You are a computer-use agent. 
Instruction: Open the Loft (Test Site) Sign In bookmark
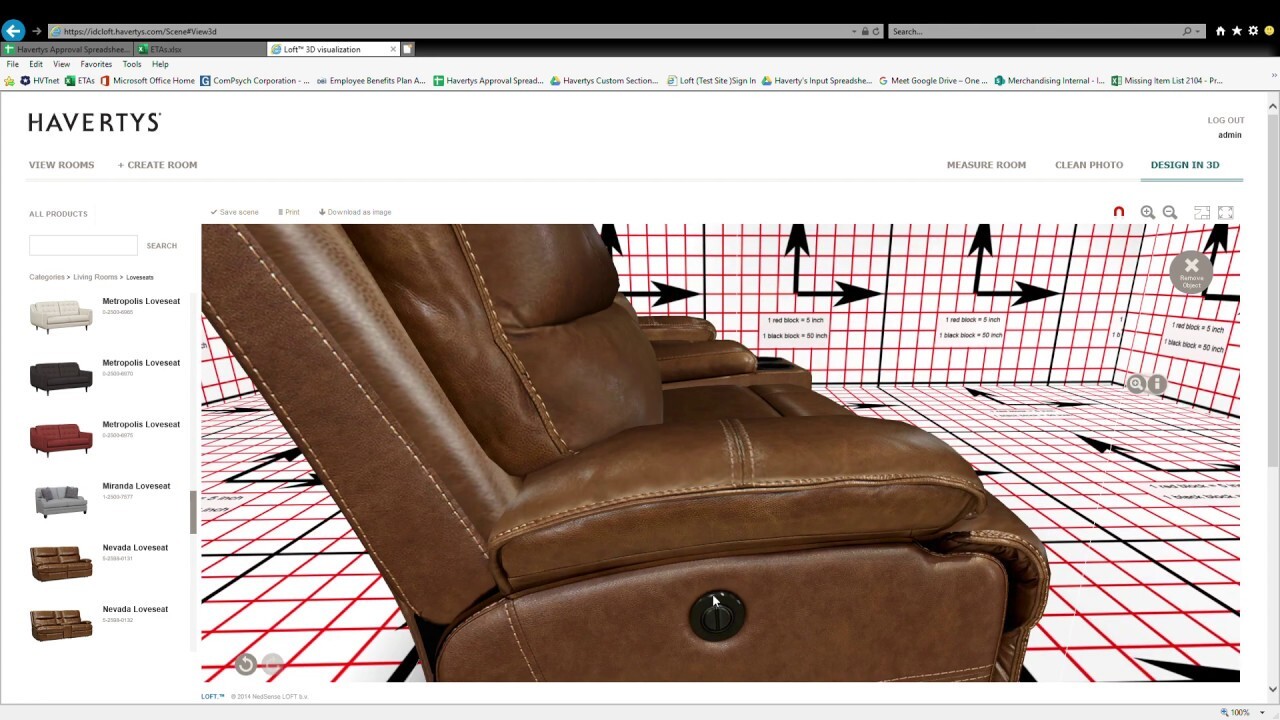coord(711,81)
